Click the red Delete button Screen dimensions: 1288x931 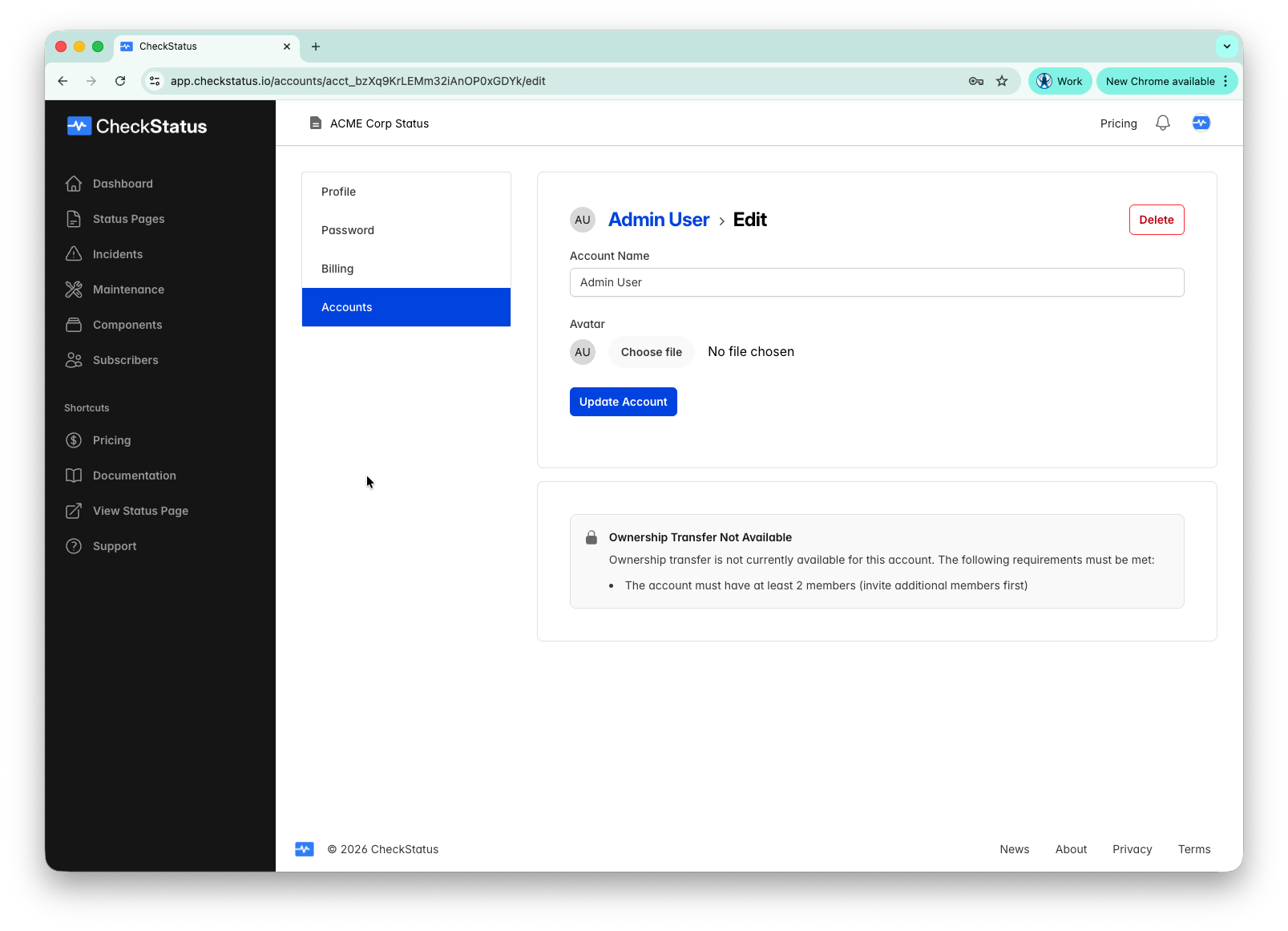click(1156, 220)
